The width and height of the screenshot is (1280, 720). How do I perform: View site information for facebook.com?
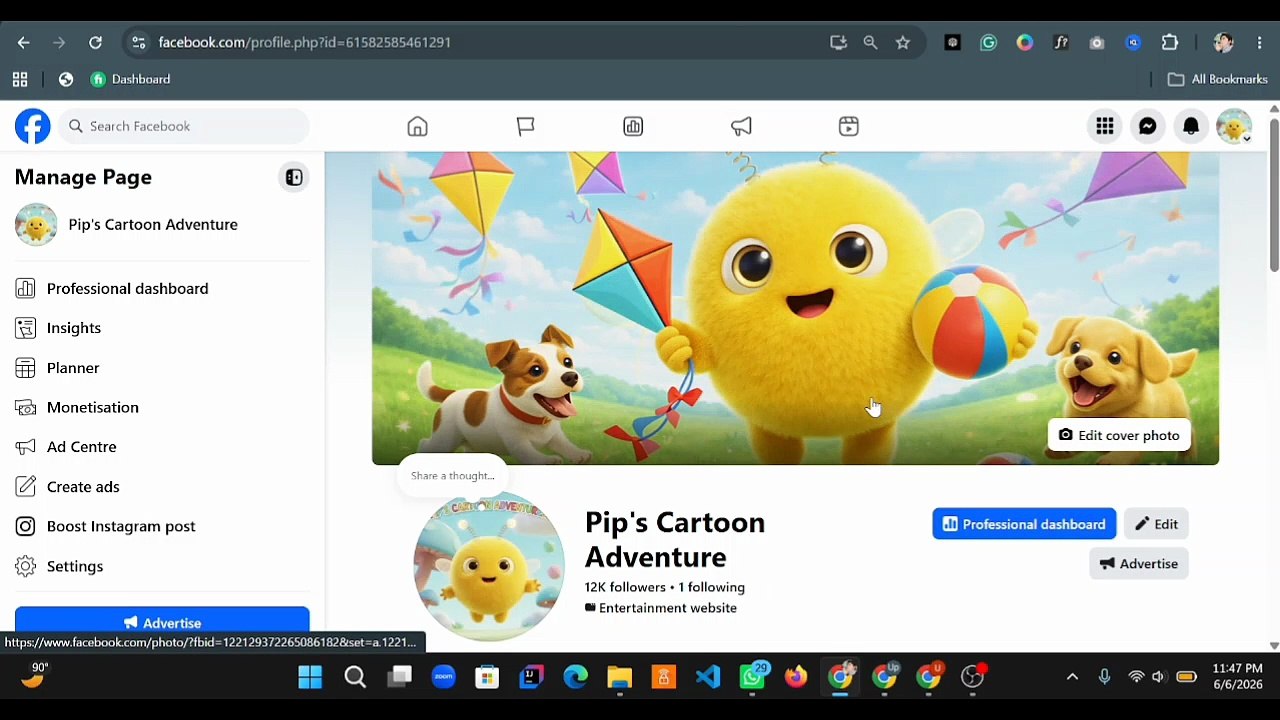click(x=138, y=42)
